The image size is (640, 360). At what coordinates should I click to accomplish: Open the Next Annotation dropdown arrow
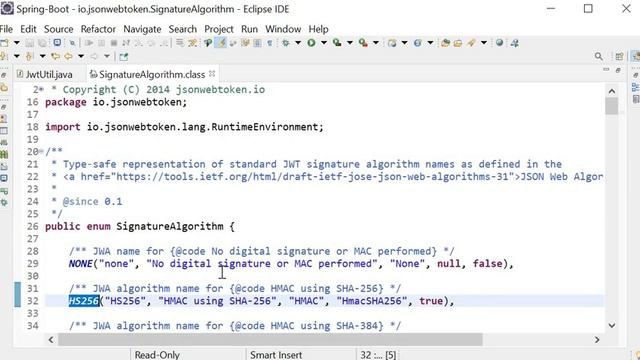click(x=16, y=56)
